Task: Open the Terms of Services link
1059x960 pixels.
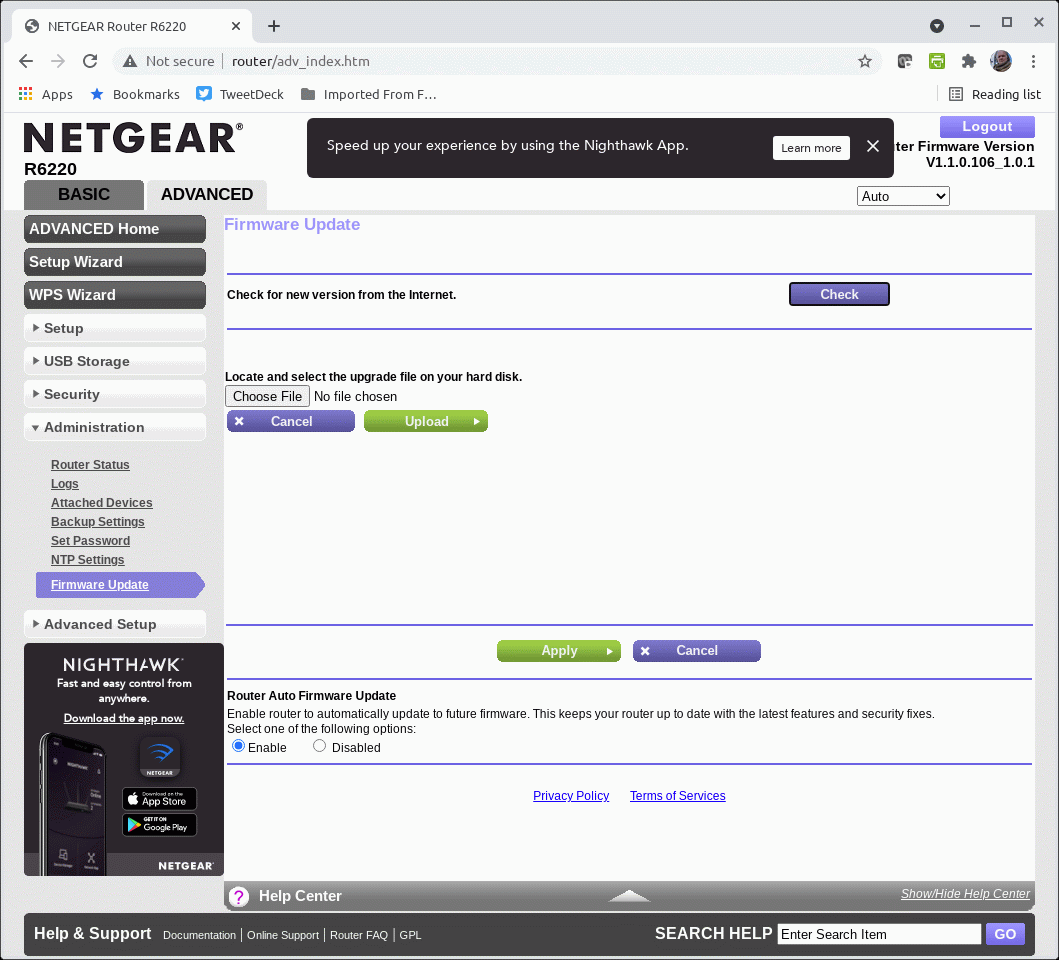Action: click(677, 796)
